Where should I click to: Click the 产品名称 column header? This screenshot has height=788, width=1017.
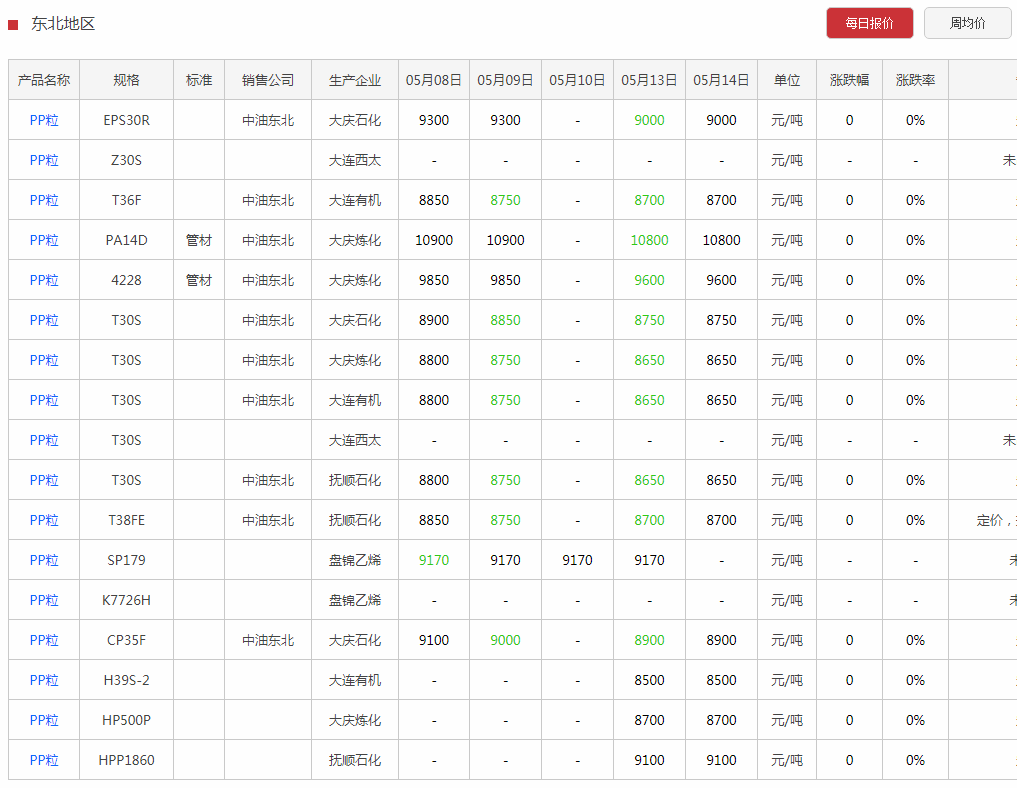[x=44, y=80]
